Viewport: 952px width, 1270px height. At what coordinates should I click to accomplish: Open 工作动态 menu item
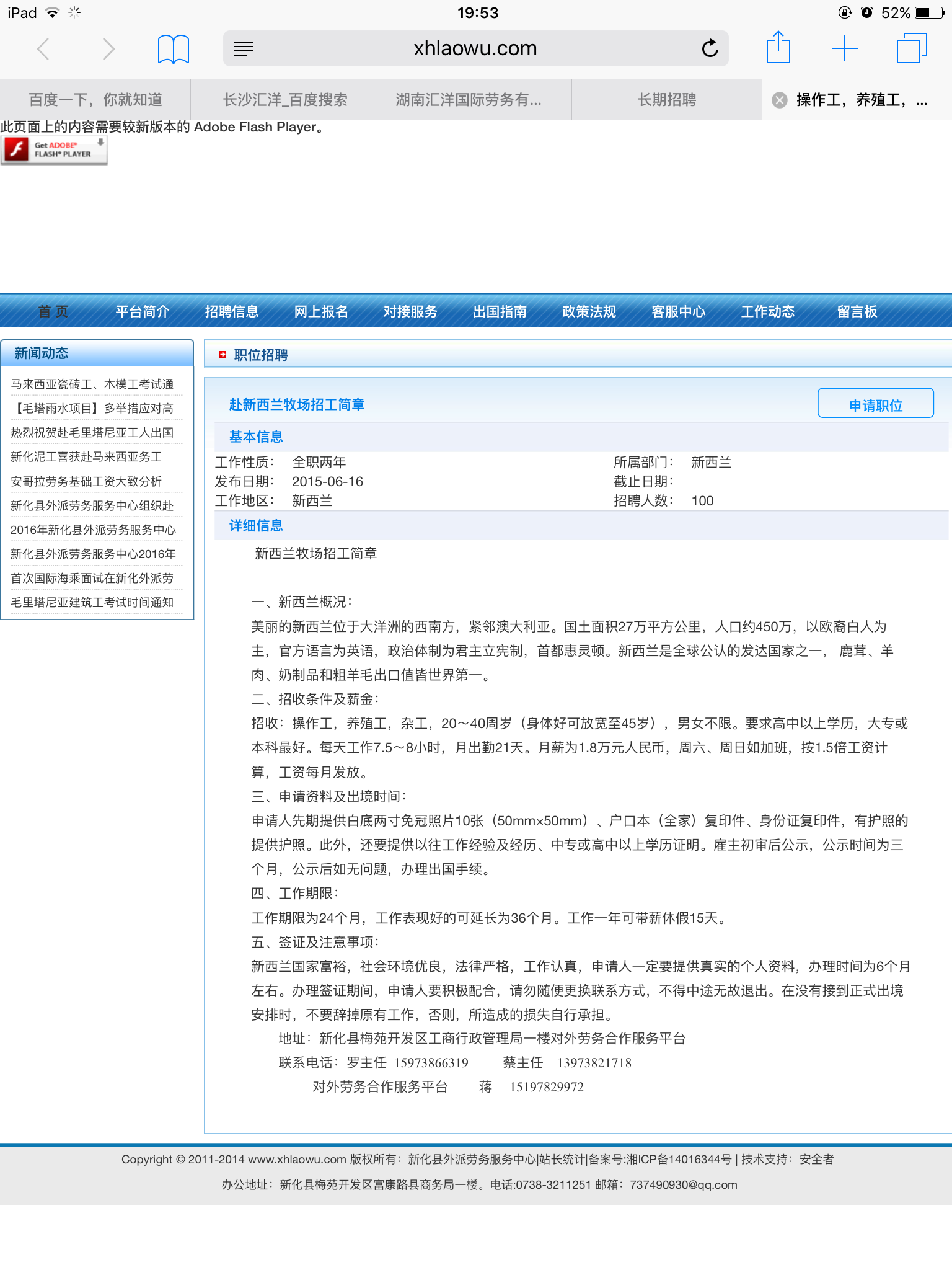(x=767, y=311)
